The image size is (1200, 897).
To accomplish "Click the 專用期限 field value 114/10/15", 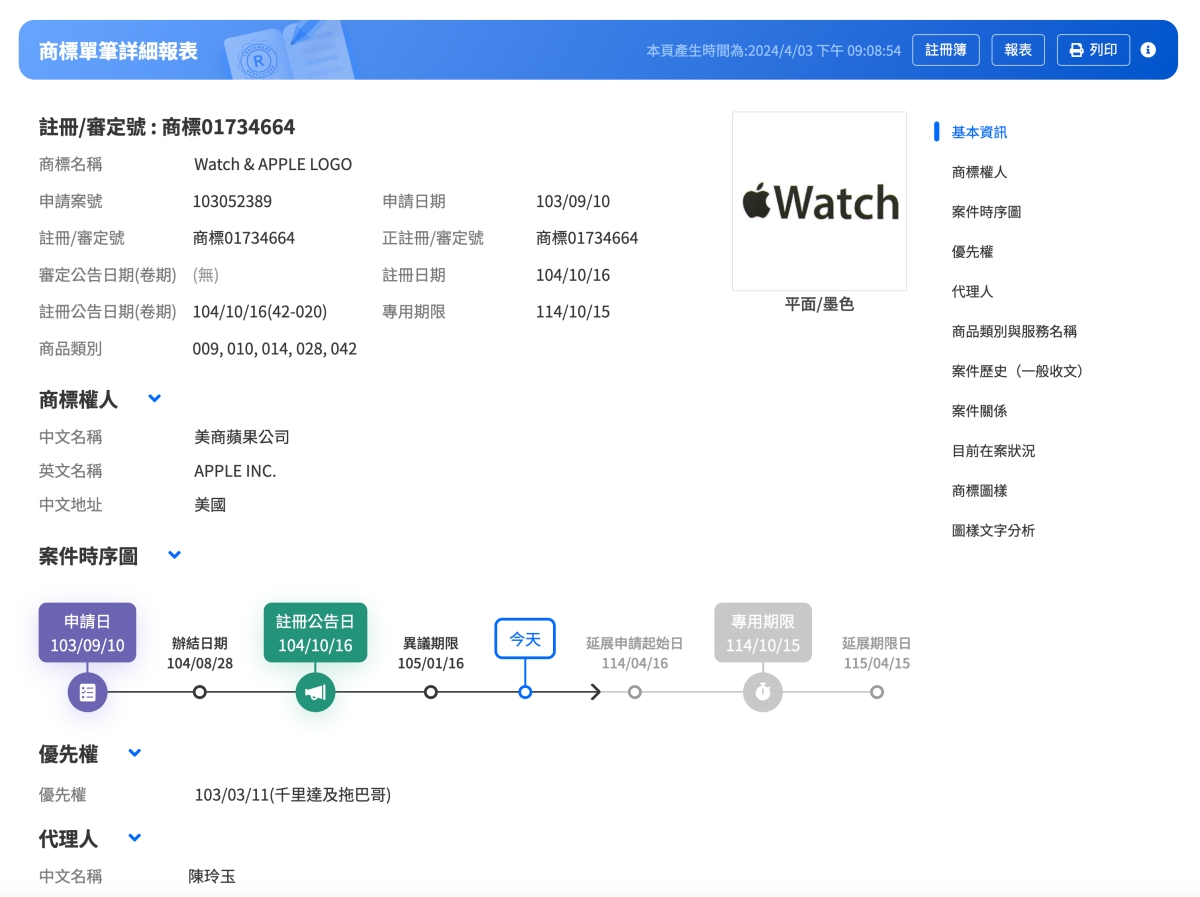I will [573, 312].
